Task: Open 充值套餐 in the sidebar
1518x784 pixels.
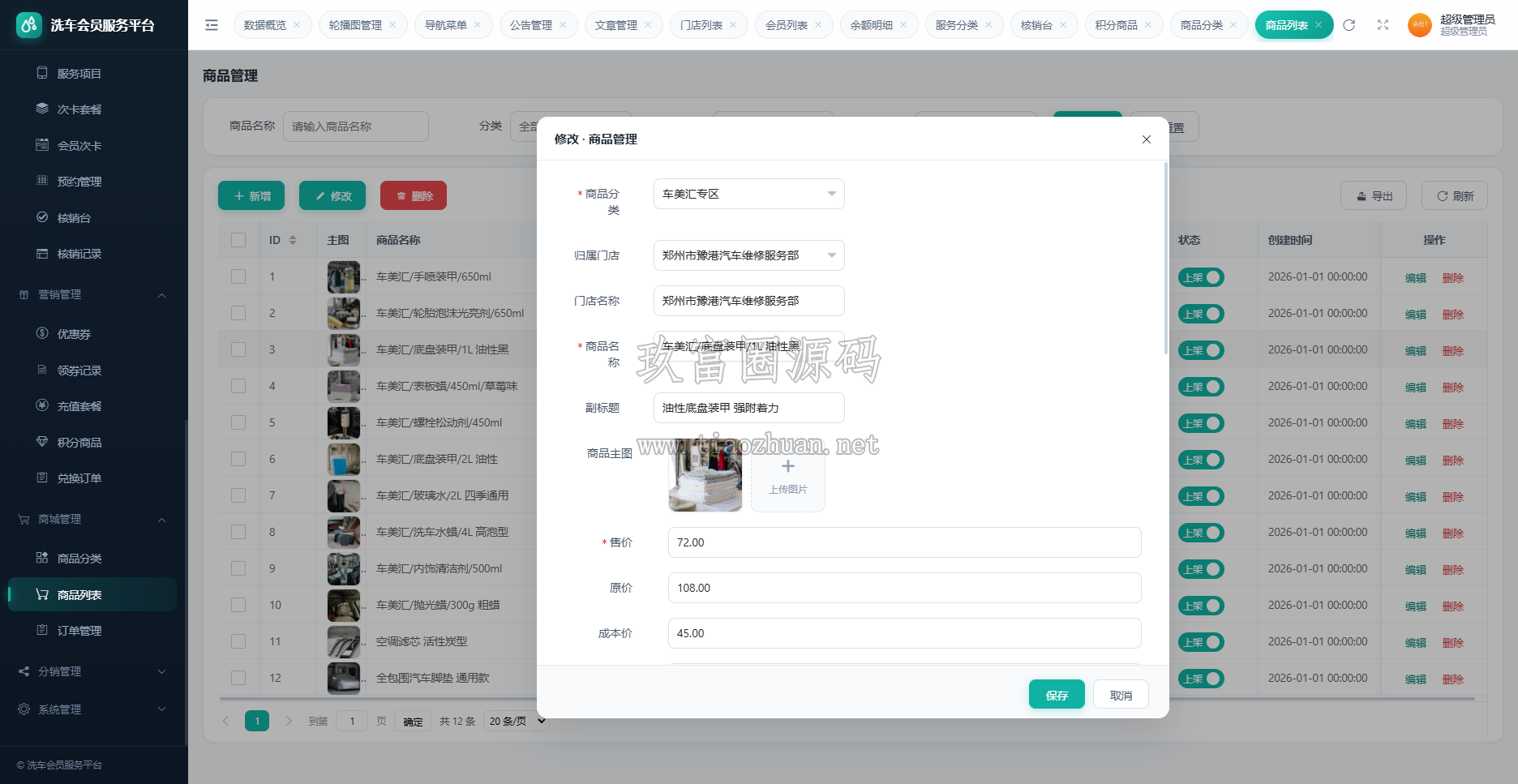Action: (79, 406)
